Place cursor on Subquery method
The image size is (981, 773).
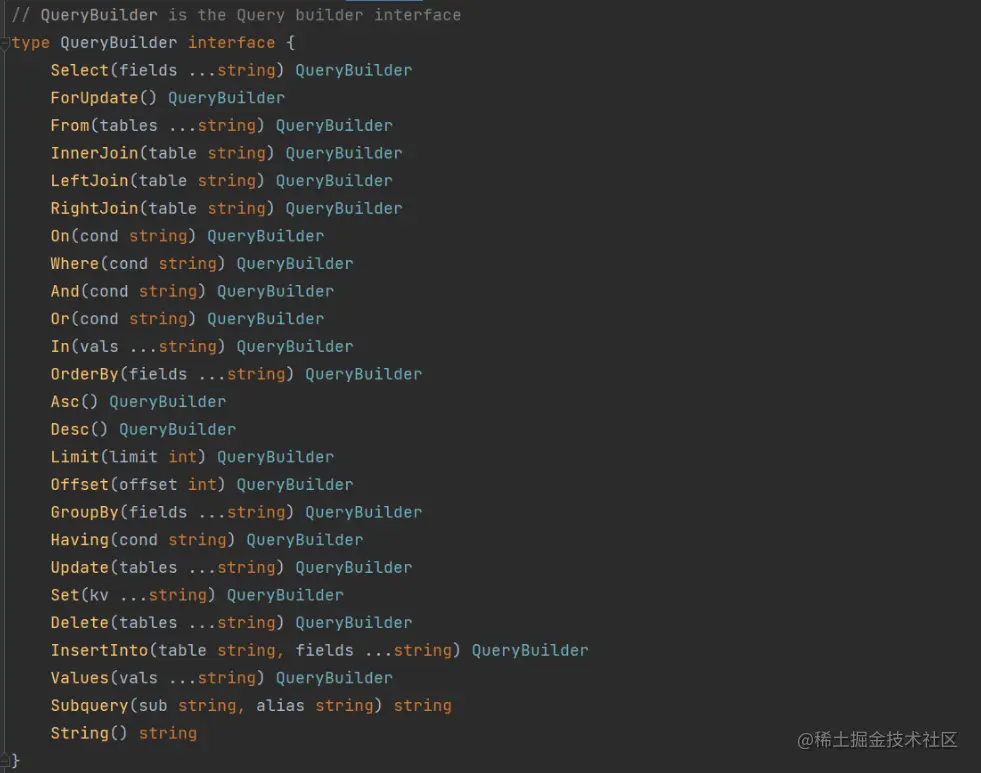click(x=89, y=706)
